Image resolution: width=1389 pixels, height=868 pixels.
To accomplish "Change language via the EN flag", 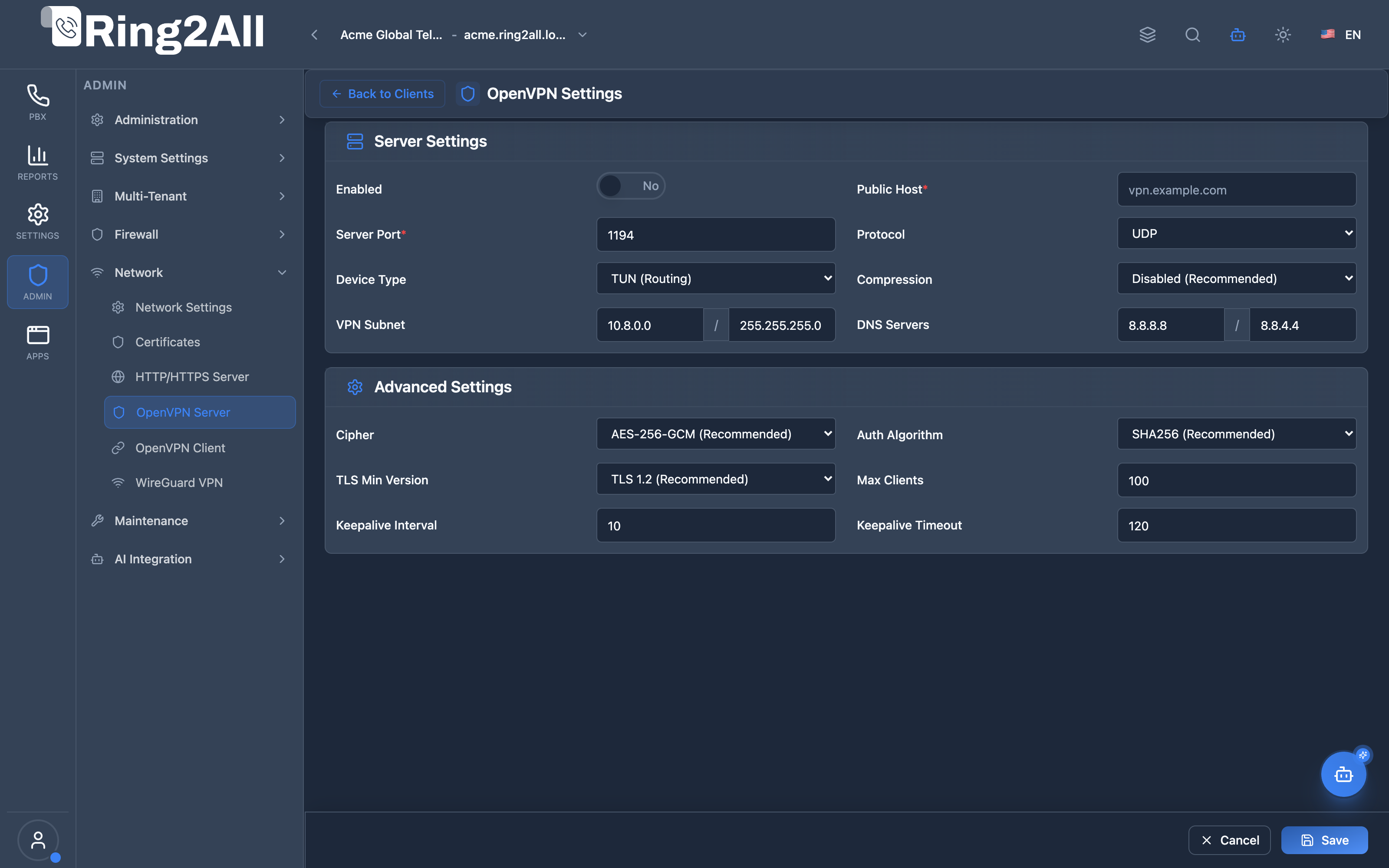I will [1341, 34].
